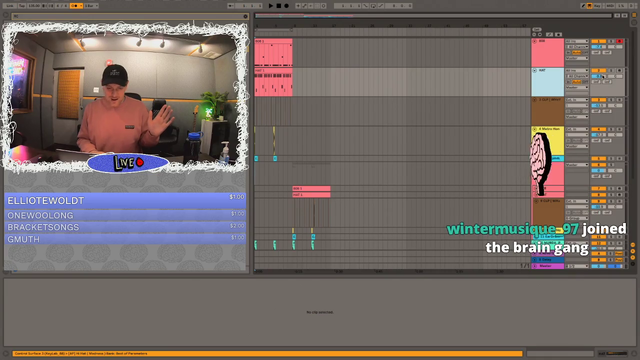Select the 808 1 clip on 808 track

273,53
